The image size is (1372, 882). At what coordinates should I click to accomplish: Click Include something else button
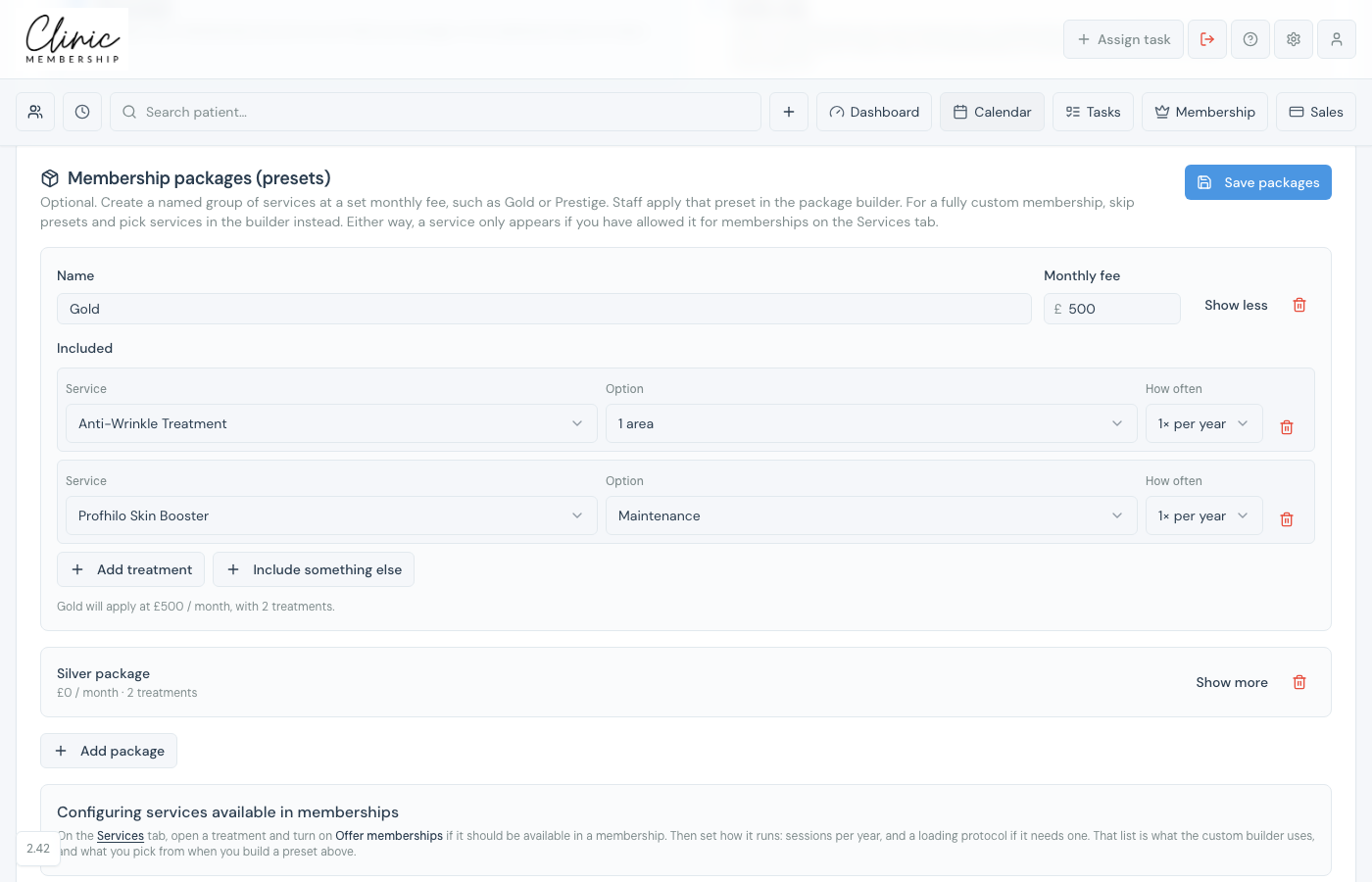[314, 569]
